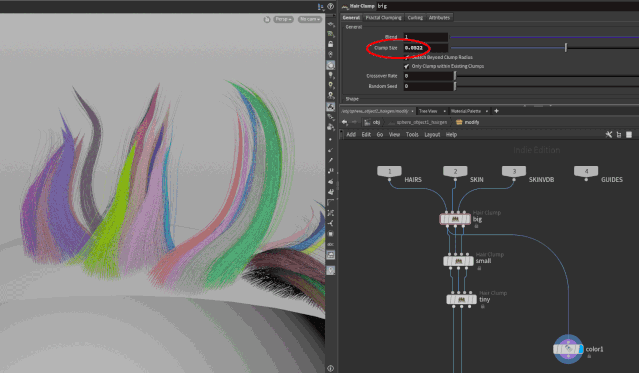This screenshot has width=639, height=373.
Task: Expand the Shape section
Action: coord(352,99)
